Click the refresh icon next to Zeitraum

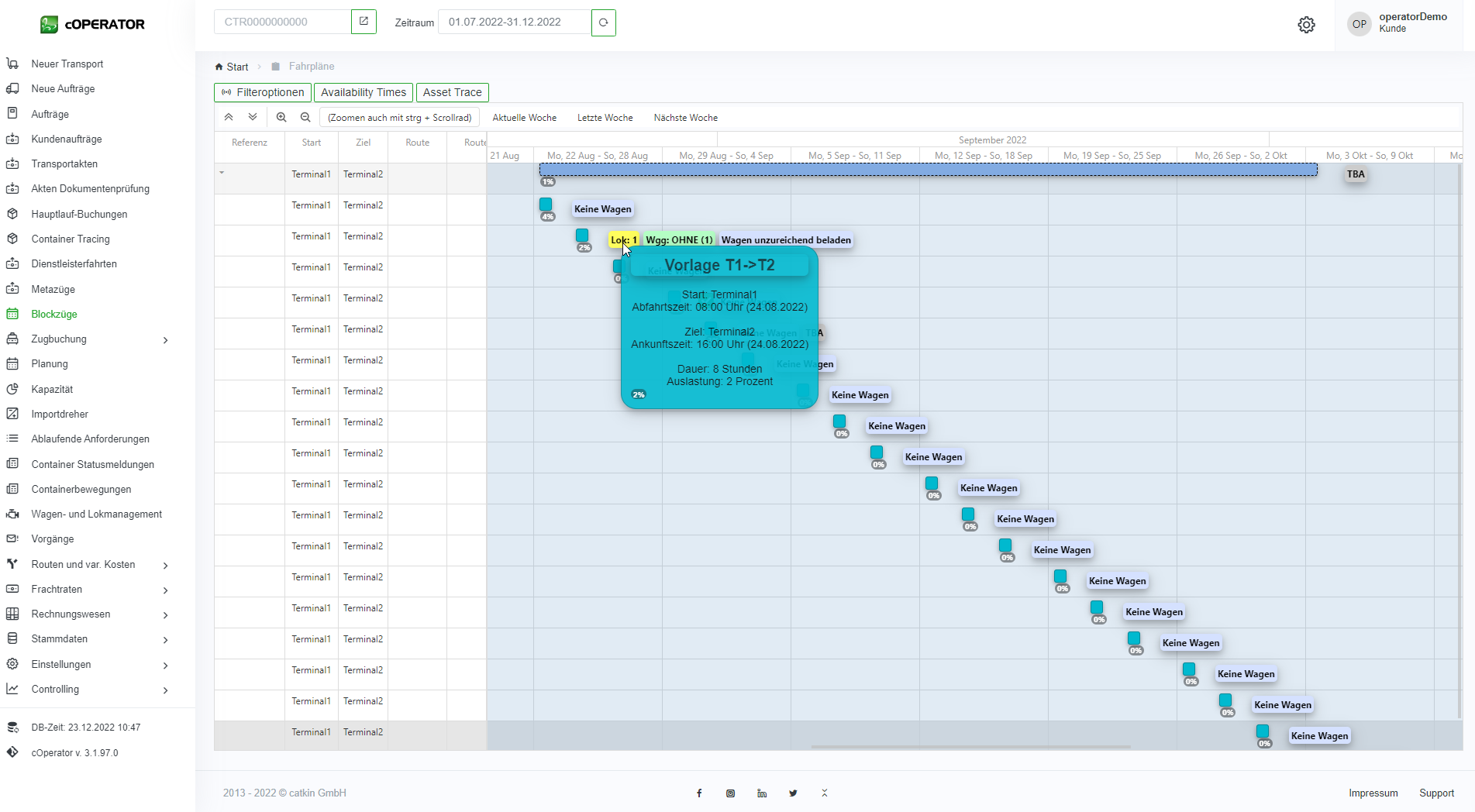[x=603, y=22]
